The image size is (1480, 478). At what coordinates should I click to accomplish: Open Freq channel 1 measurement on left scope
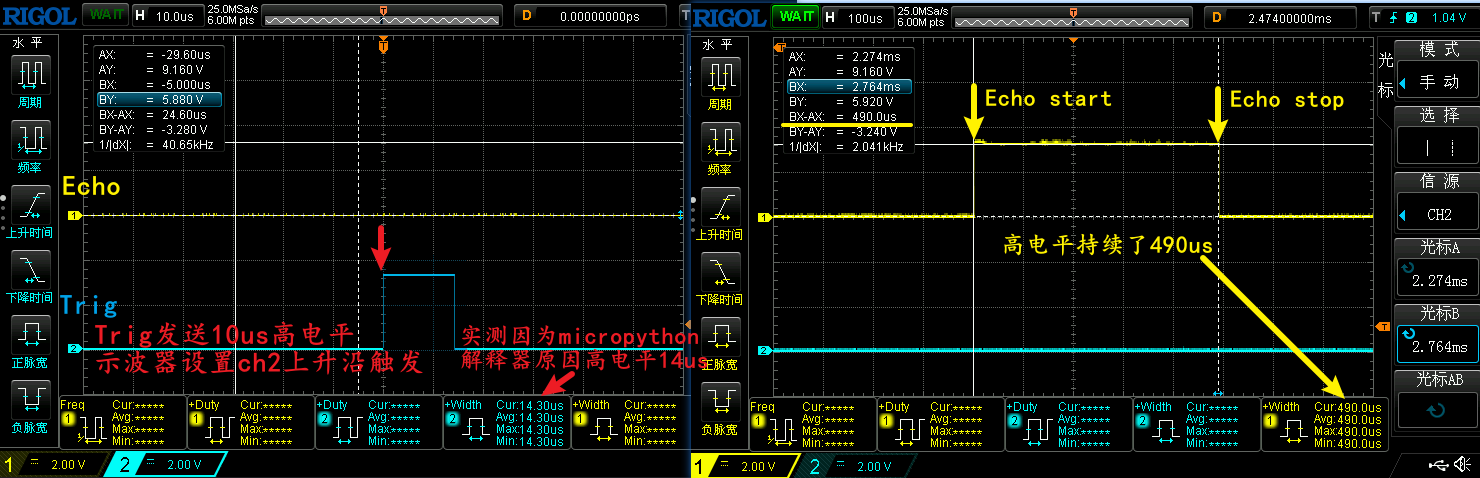click(x=123, y=422)
